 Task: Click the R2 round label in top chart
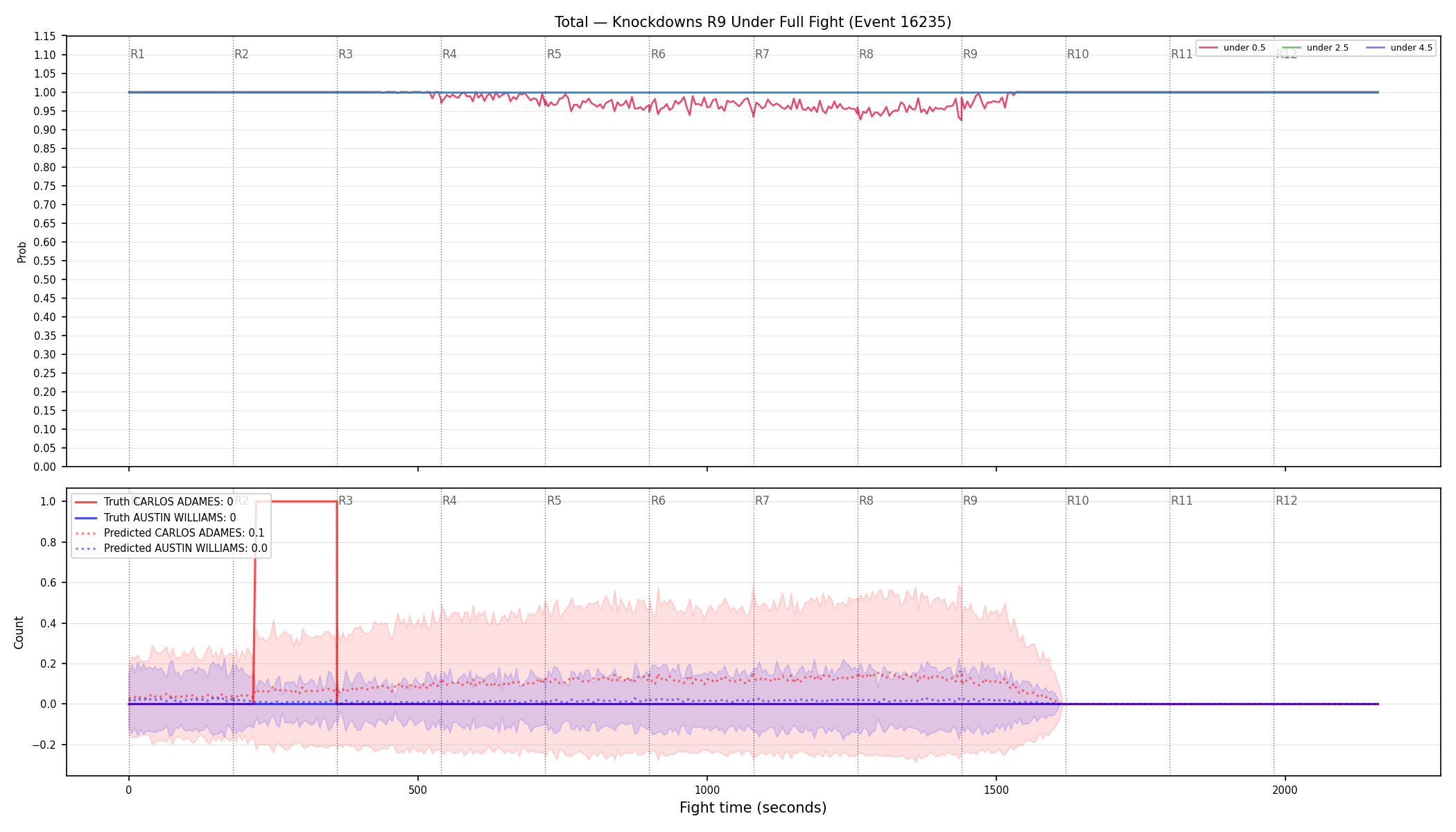point(241,54)
